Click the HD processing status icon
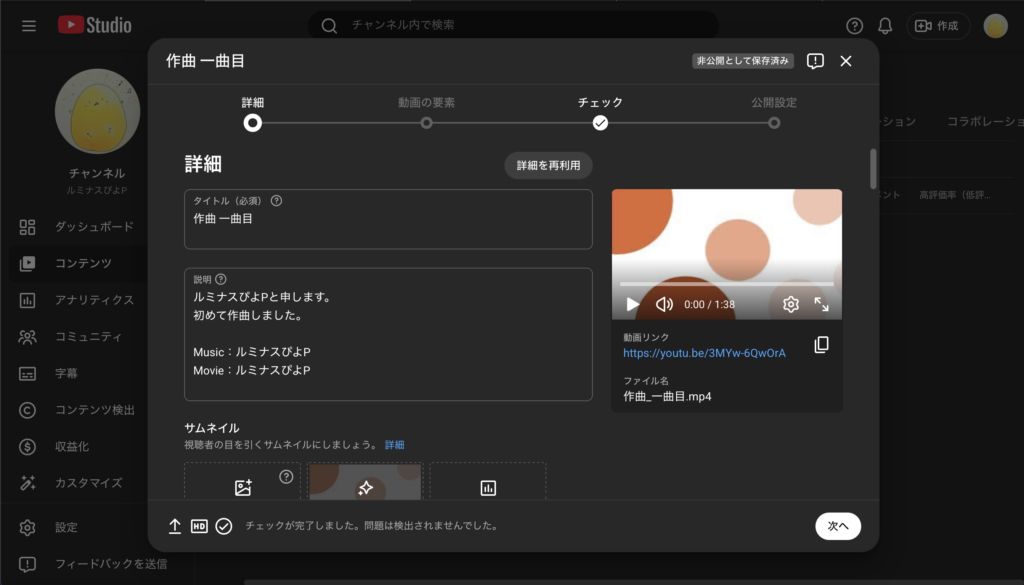 199,526
